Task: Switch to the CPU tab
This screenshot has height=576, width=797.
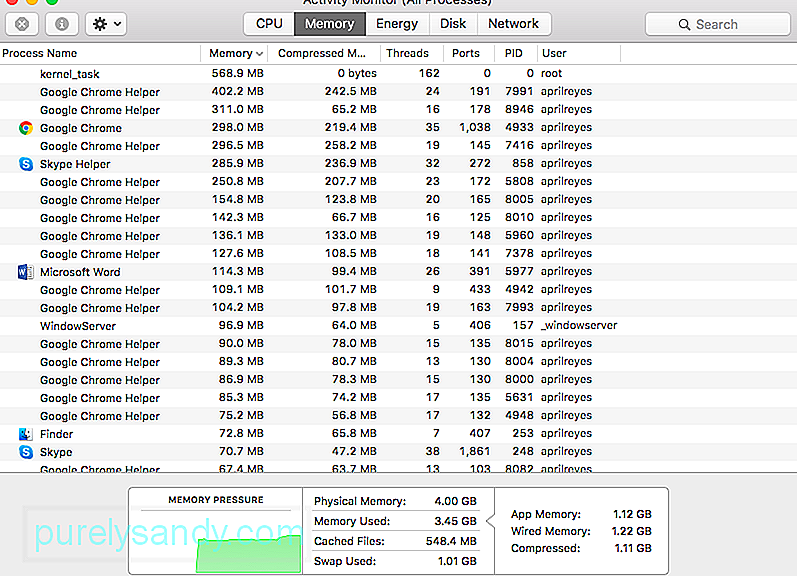Action: [x=269, y=24]
